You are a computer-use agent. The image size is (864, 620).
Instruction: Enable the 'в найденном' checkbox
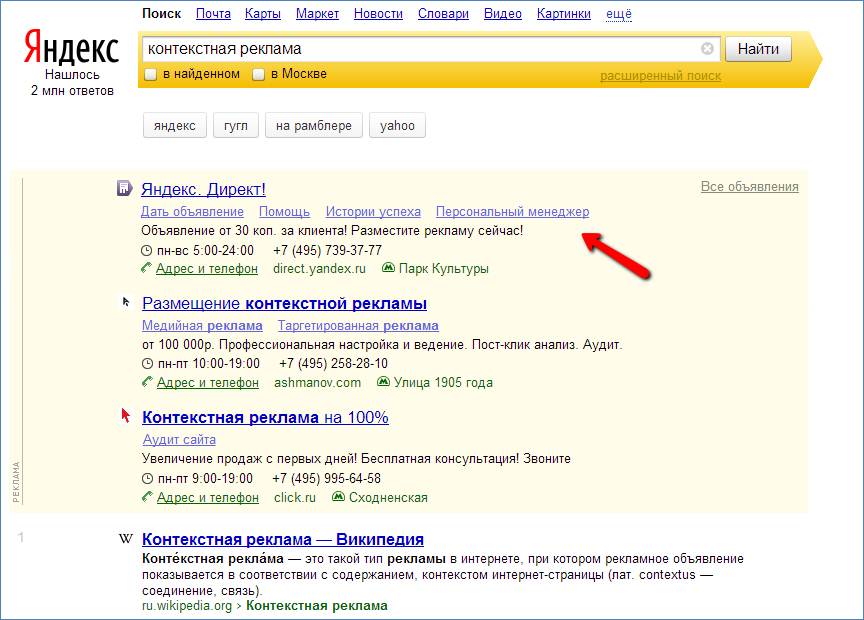(x=150, y=74)
